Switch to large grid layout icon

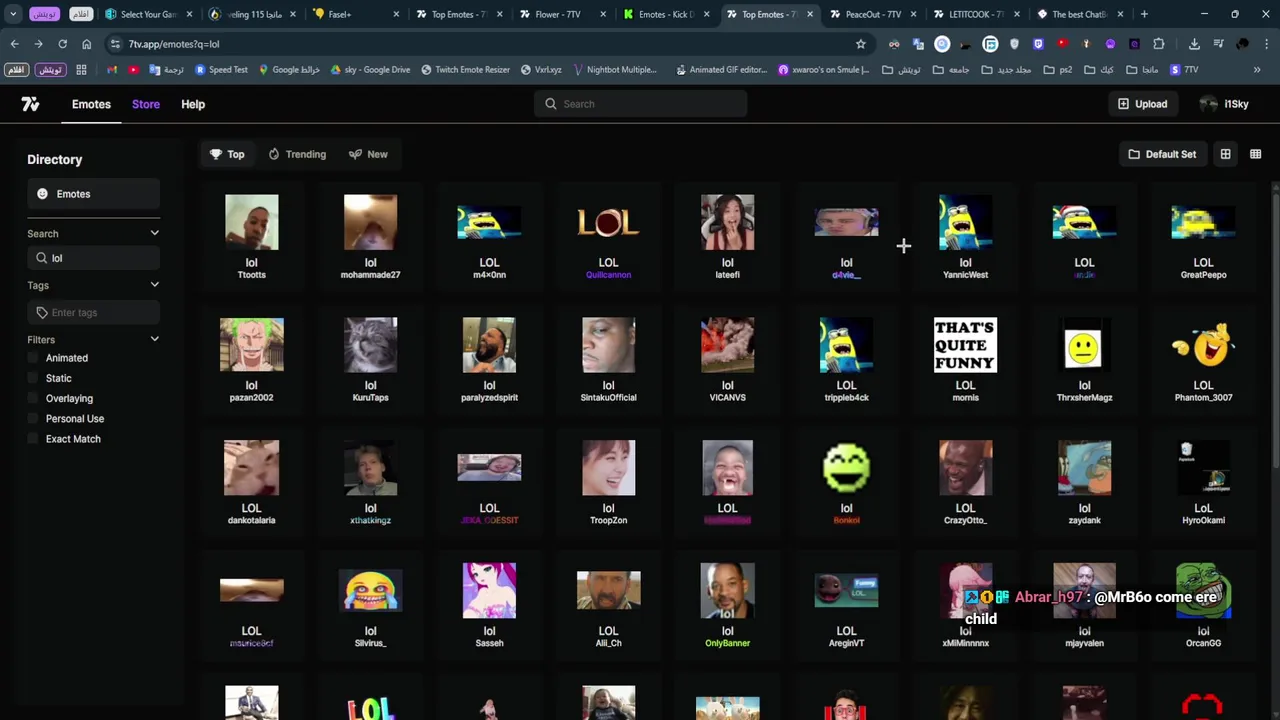coord(1225,154)
